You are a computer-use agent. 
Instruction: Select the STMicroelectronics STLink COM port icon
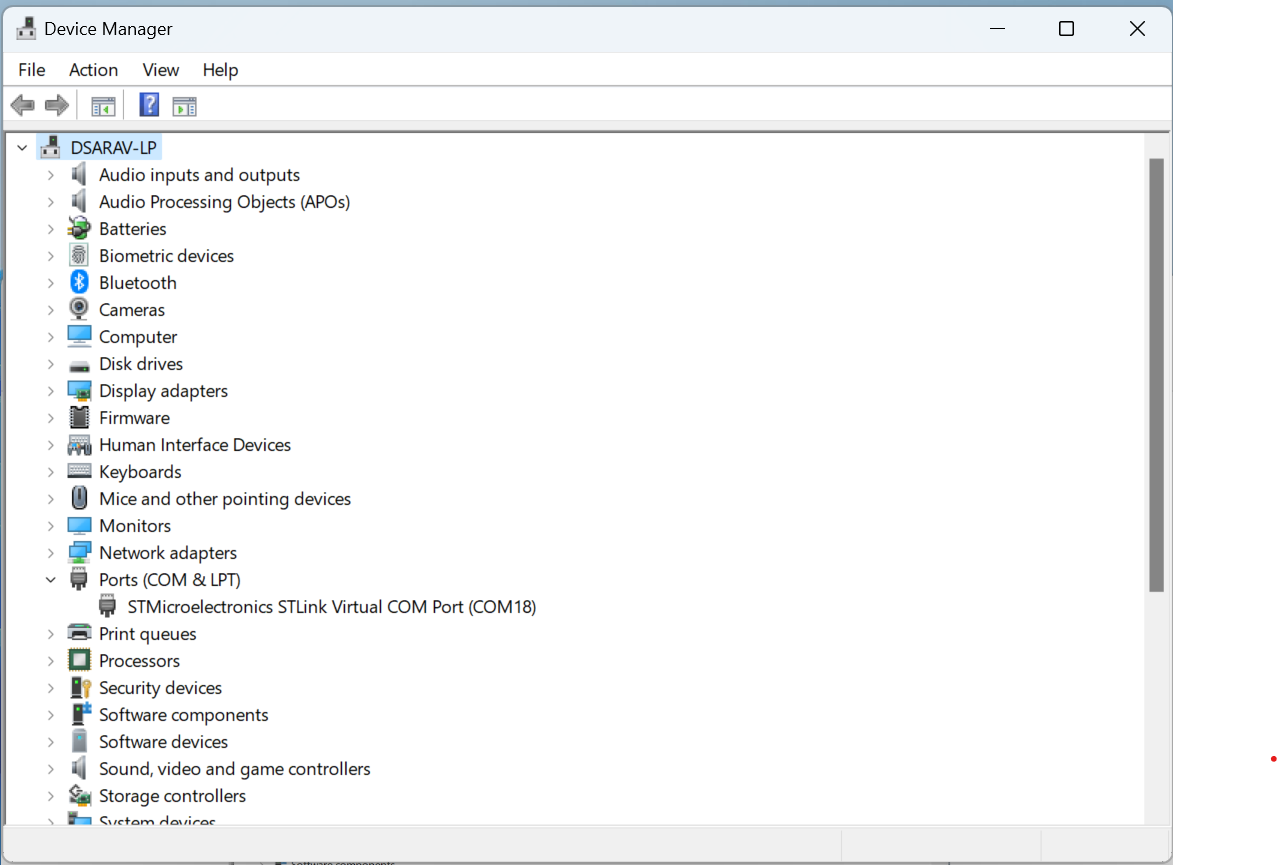[x=107, y=606]
